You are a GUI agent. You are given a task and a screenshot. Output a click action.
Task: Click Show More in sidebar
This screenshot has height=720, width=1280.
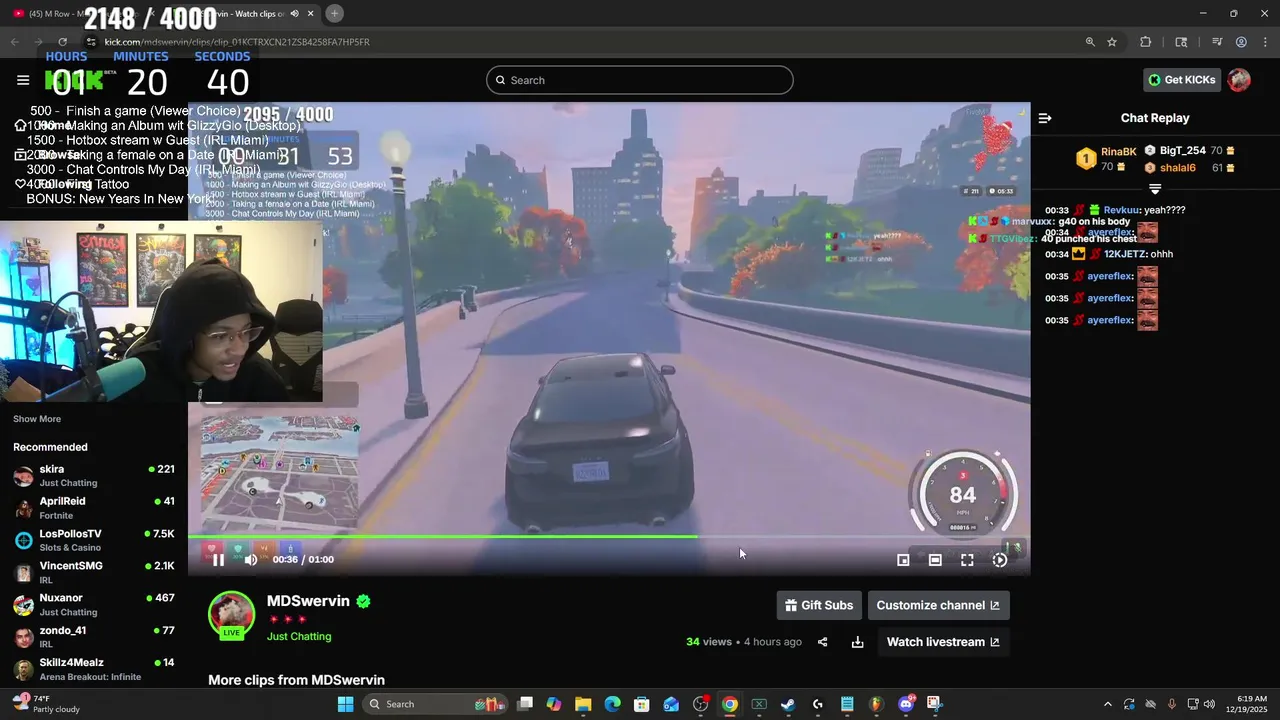[x=37, y=419]
